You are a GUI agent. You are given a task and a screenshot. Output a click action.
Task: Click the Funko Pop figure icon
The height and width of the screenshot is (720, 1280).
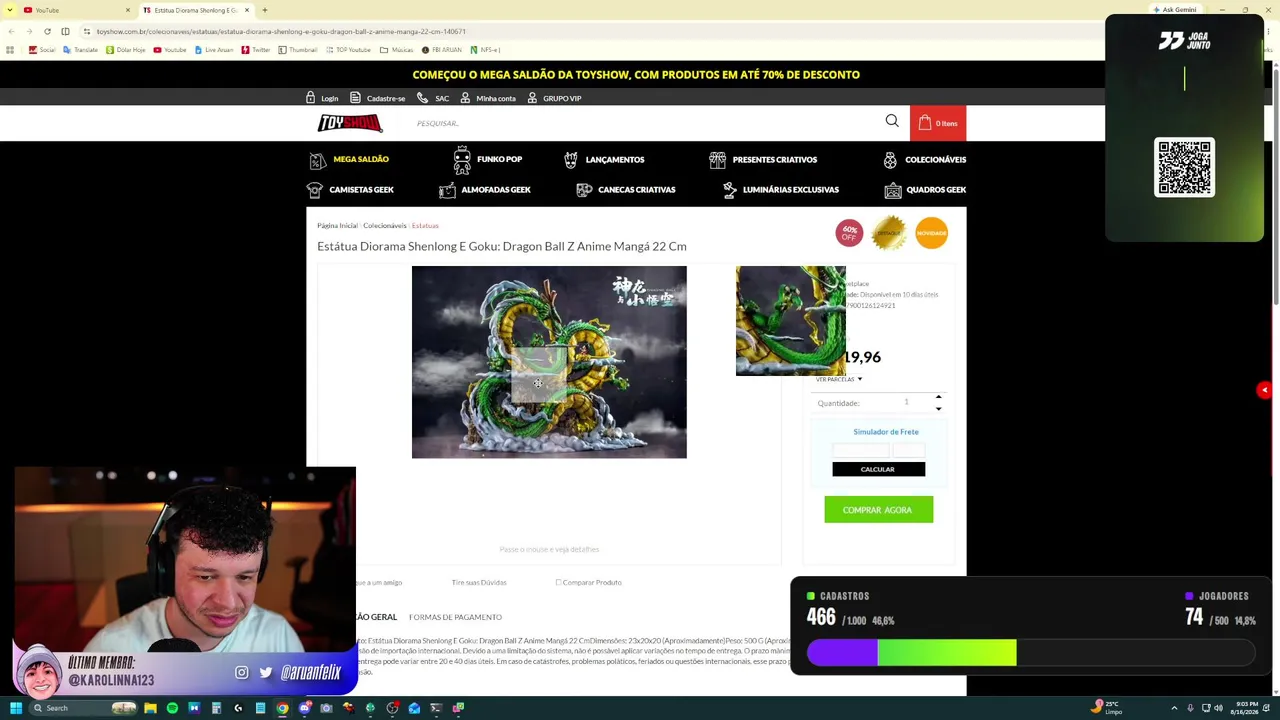coord(462,159)
